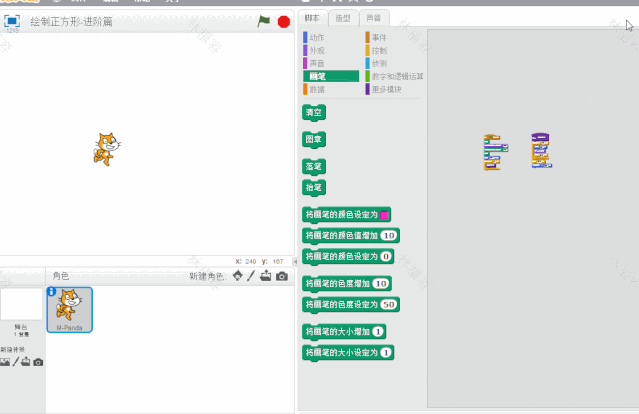
Task: Switch to the 造型 (Costumes) tab
Action: click(342, 18)
